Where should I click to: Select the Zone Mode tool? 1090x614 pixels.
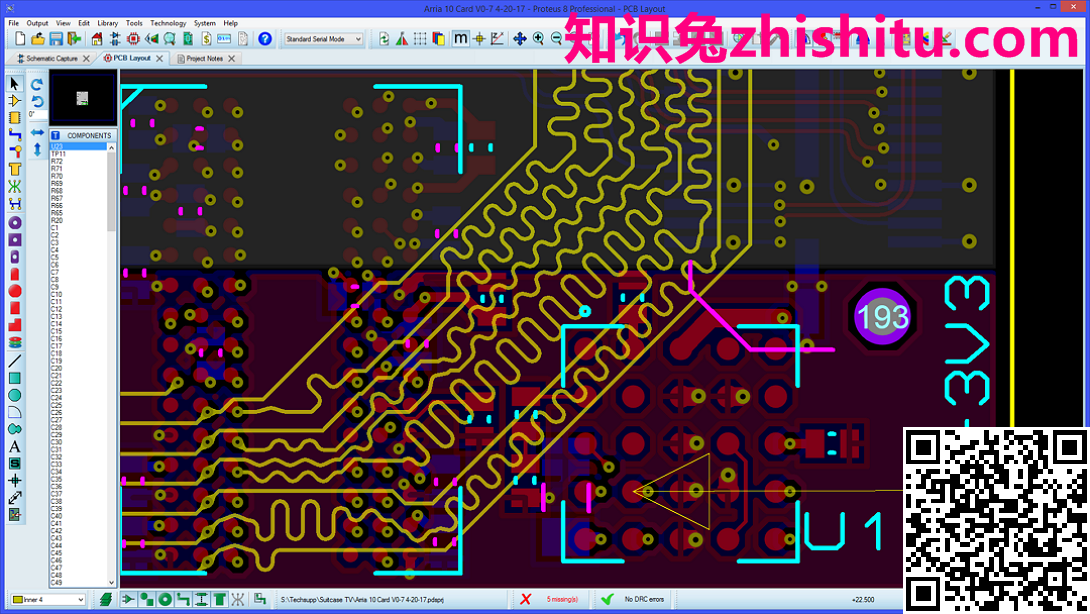pos(14,169)
